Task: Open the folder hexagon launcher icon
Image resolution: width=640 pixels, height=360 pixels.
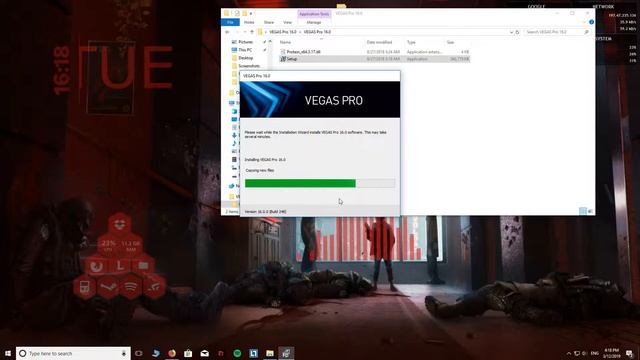Action: 143,266
